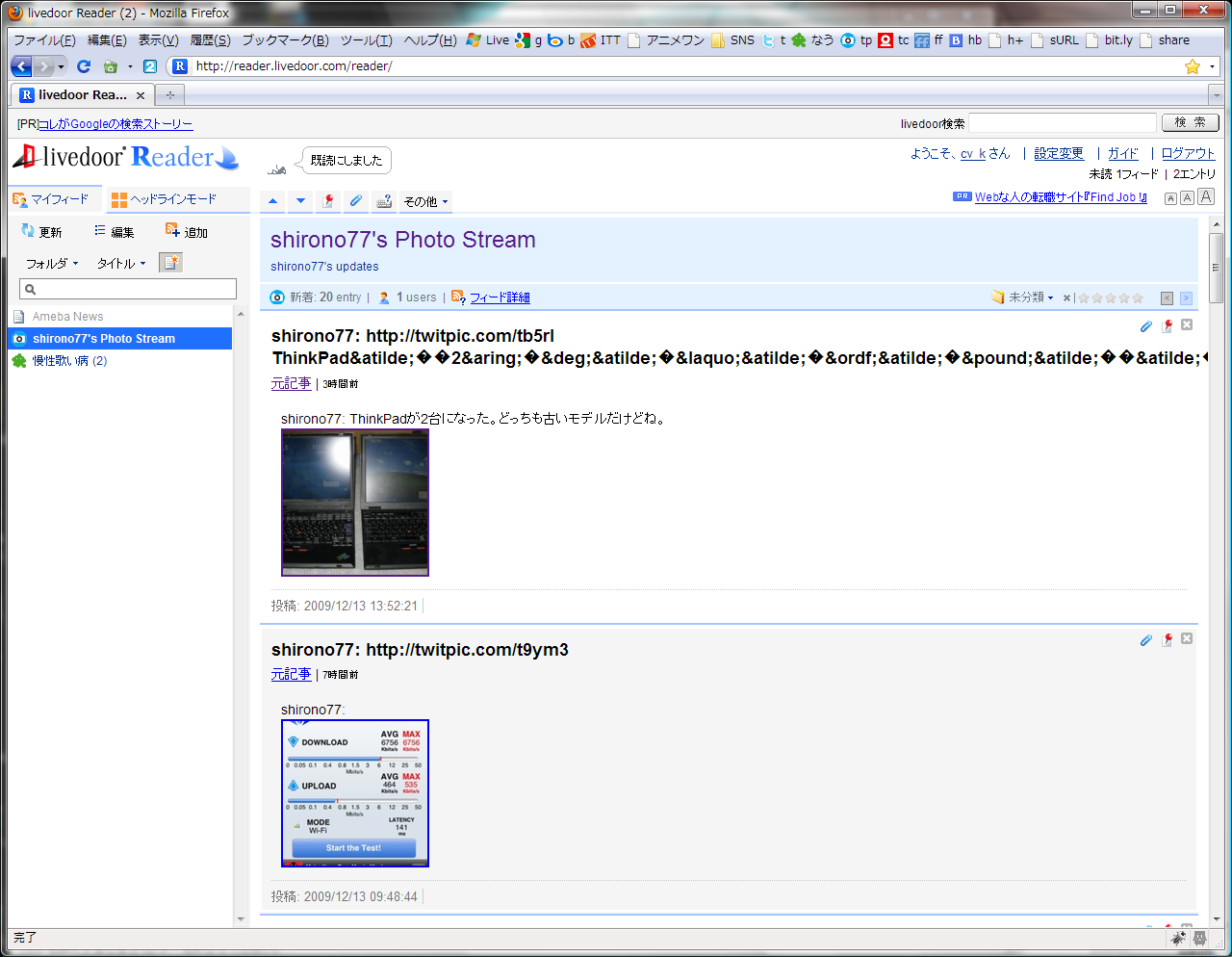1232x957 pixels.
Task: Open bit.ly bookmark
Action: [x=1110, y=40]
